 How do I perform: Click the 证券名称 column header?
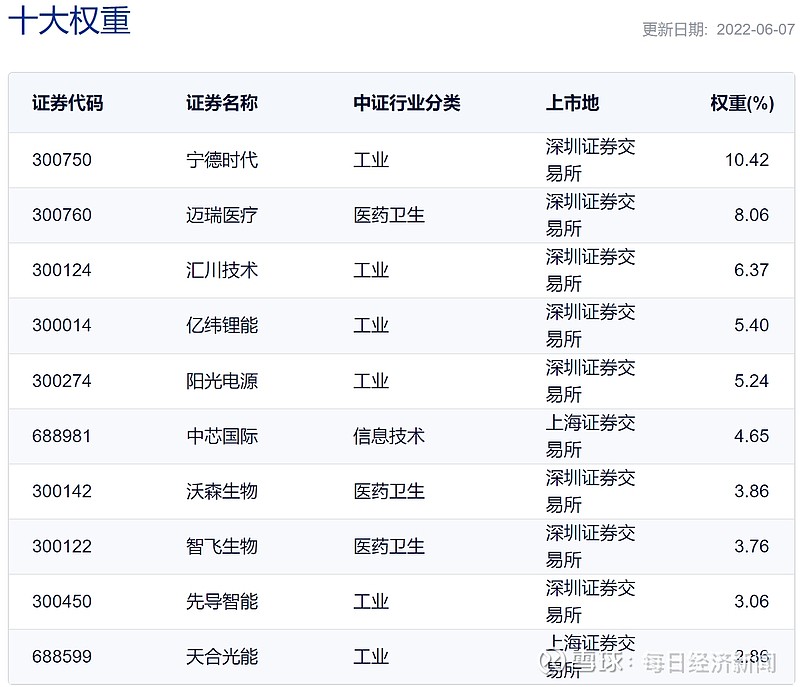[222, 103]
